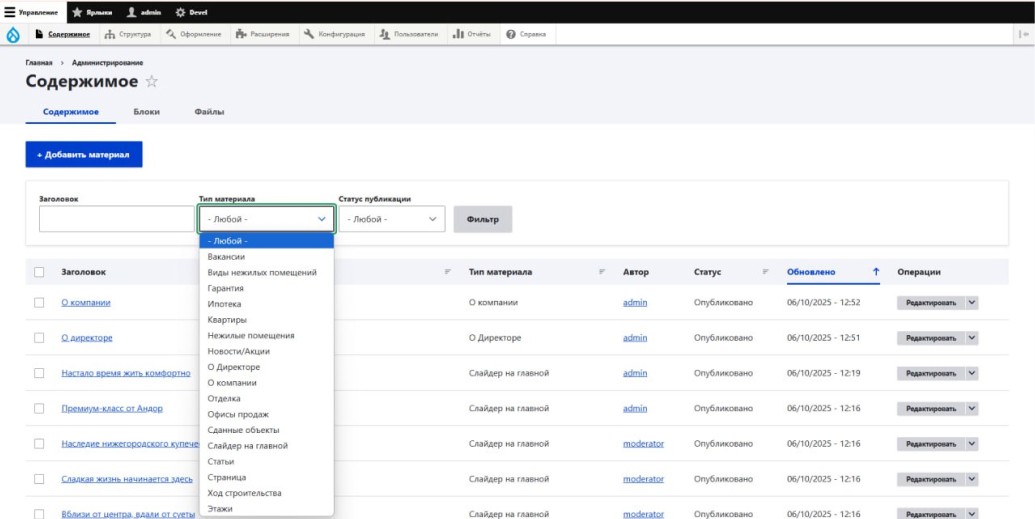Open the admin user menu
This screenshot has width=1035, height=519.
(x=144, y=12)
